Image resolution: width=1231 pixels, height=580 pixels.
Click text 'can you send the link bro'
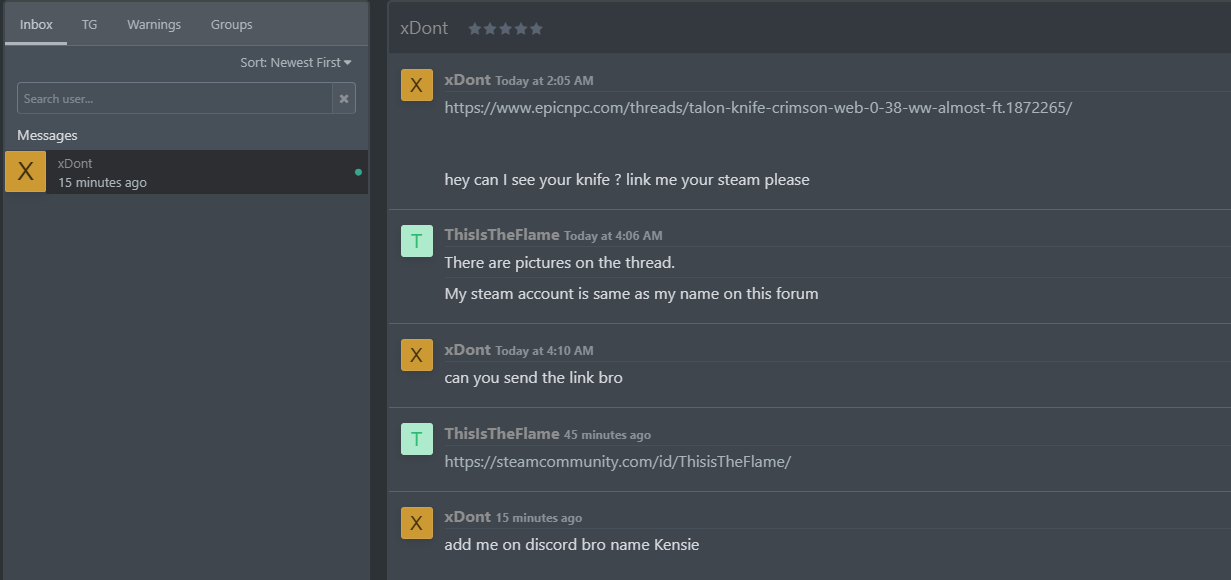pyautogui.click(x=534, y=378)
